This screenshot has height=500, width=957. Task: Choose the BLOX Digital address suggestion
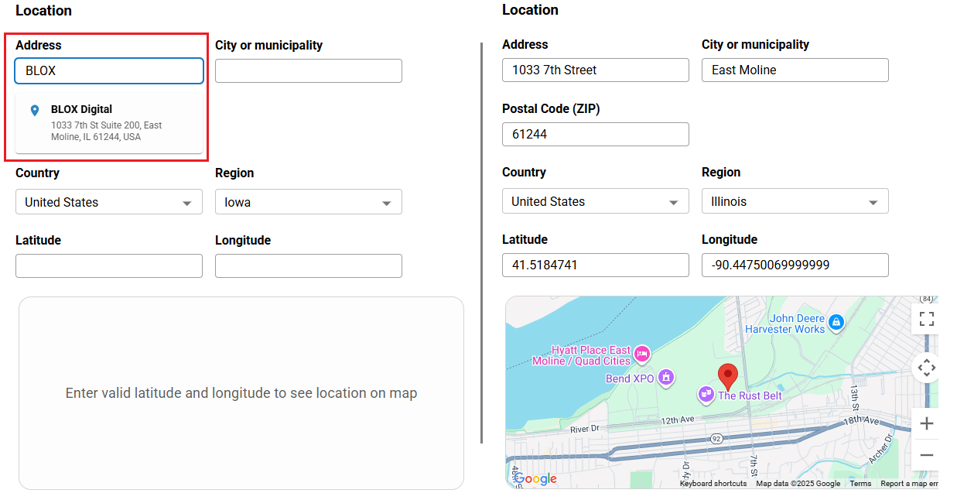[108, 122]
